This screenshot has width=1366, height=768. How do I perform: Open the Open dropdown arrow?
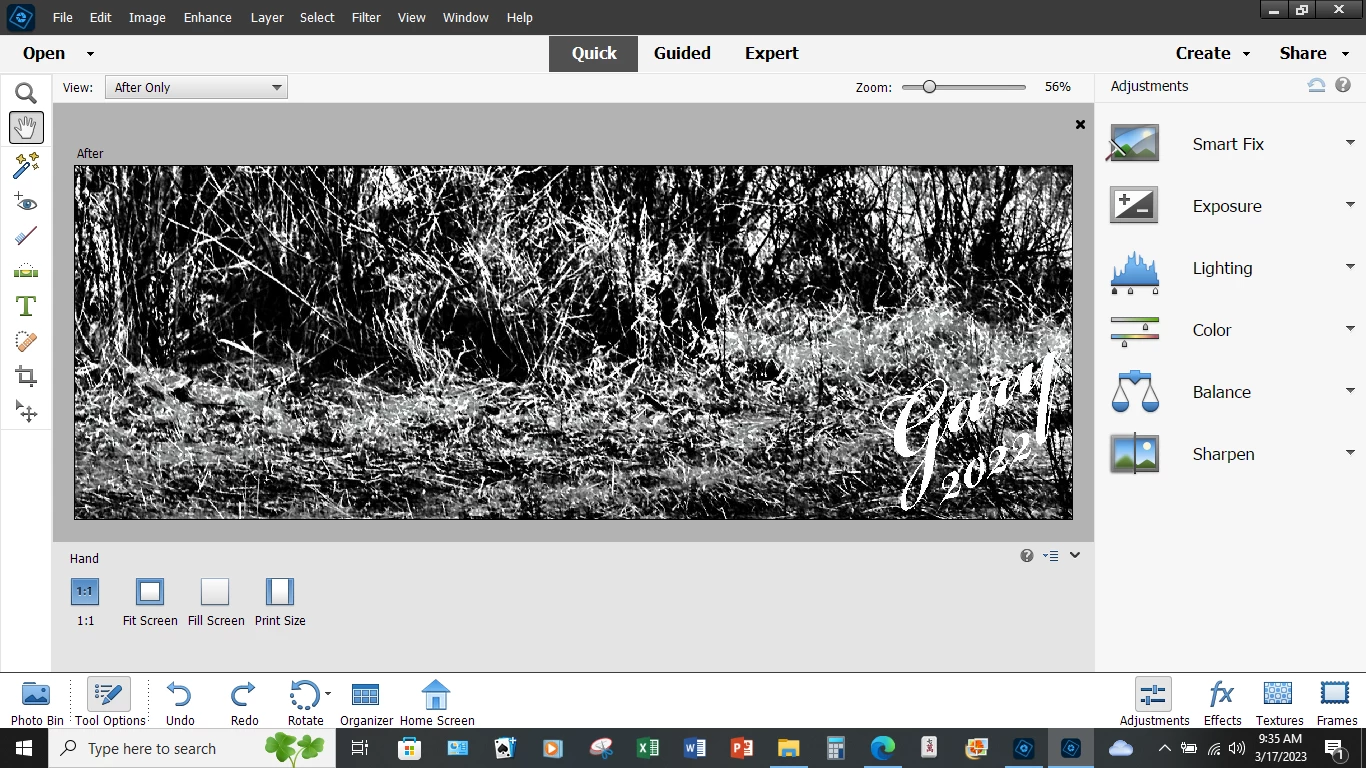(x=90, y=54)
